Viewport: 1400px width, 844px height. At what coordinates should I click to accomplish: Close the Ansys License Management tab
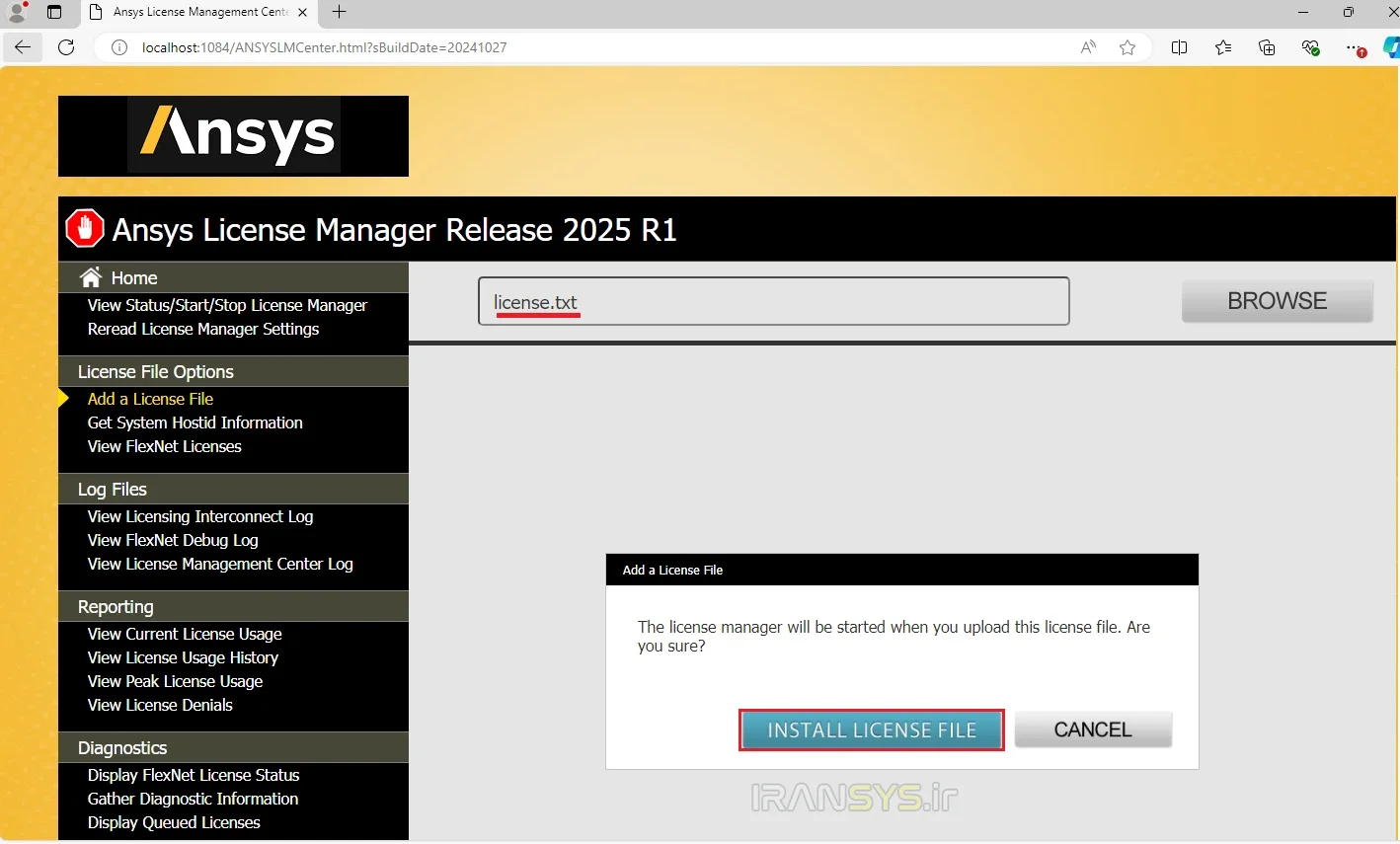pos(302,12)
